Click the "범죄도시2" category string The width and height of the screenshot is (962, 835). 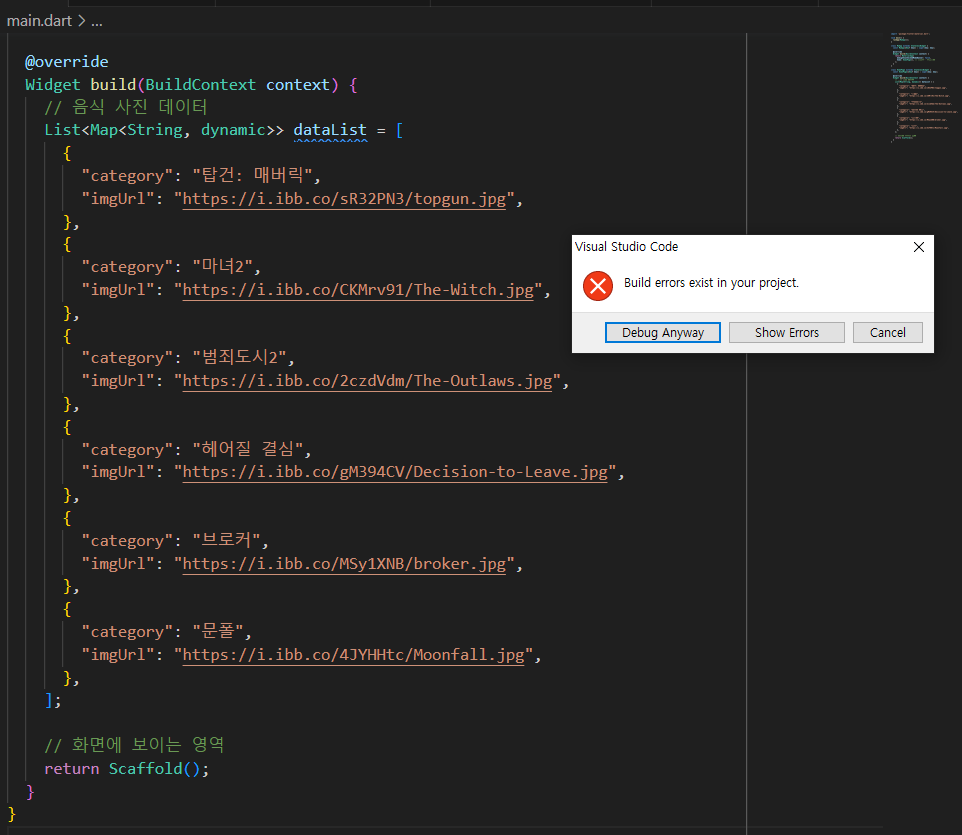240,357
